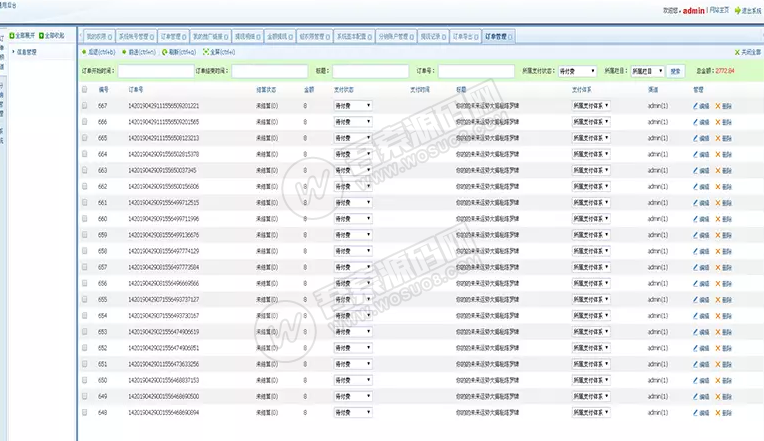Click the fullscreen (全屏) toolbar icon

point(206,50)
